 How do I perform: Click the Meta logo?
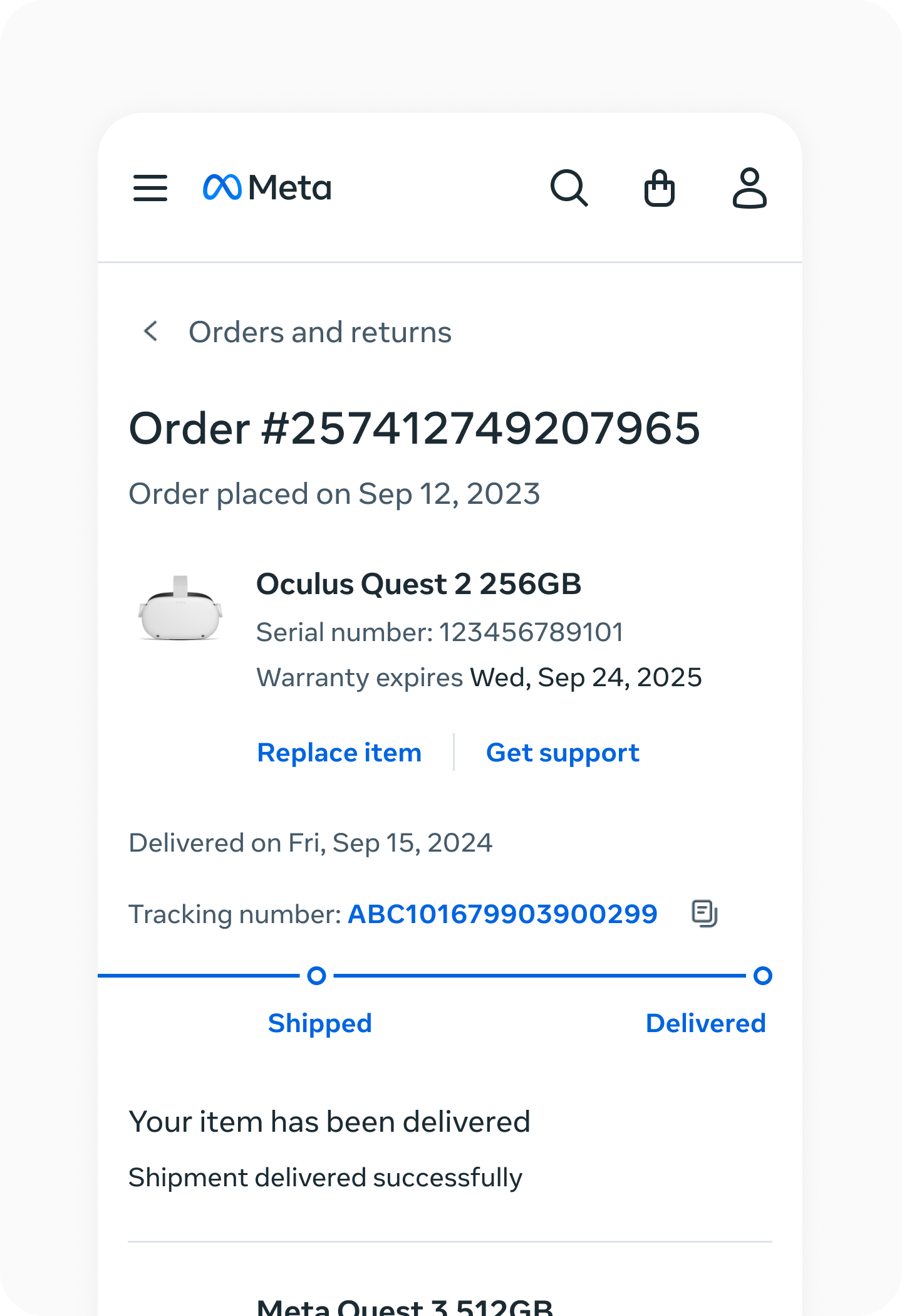point(267,188)
